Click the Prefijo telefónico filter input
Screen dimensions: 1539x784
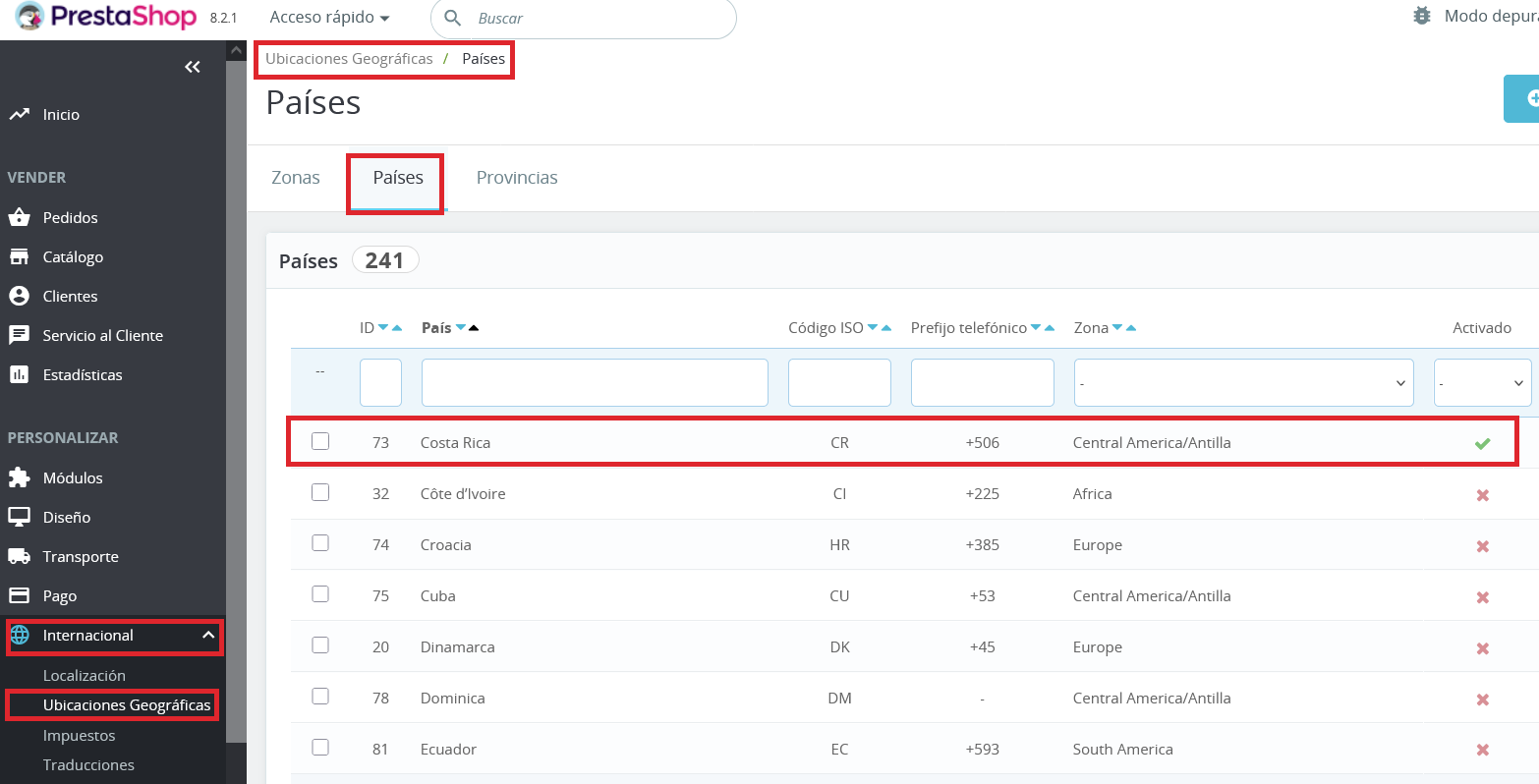tap(983, 382)
